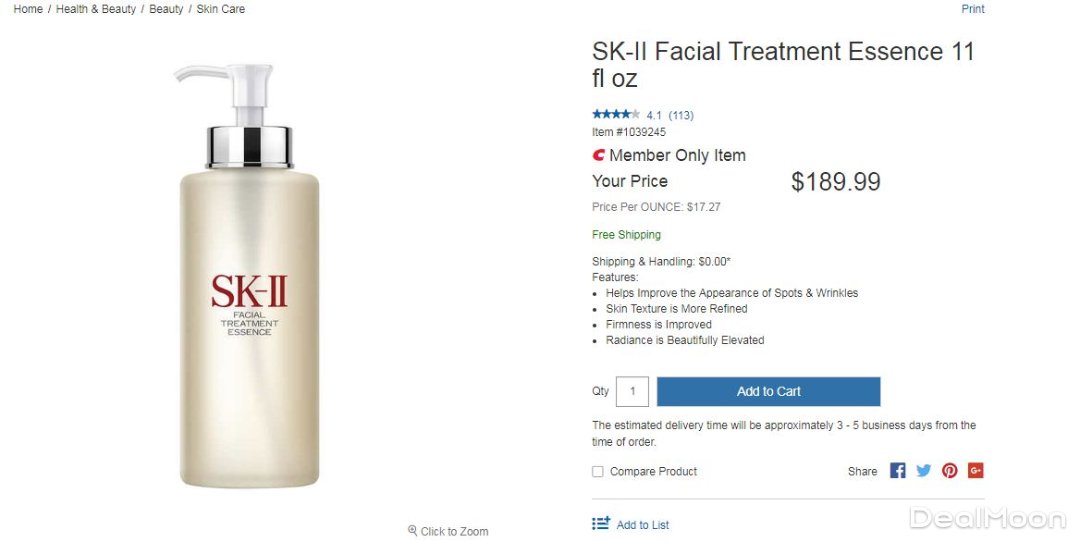Click the Add to List icon
The width and height of the screenshot is (1080, 542).
pos(601,524)
